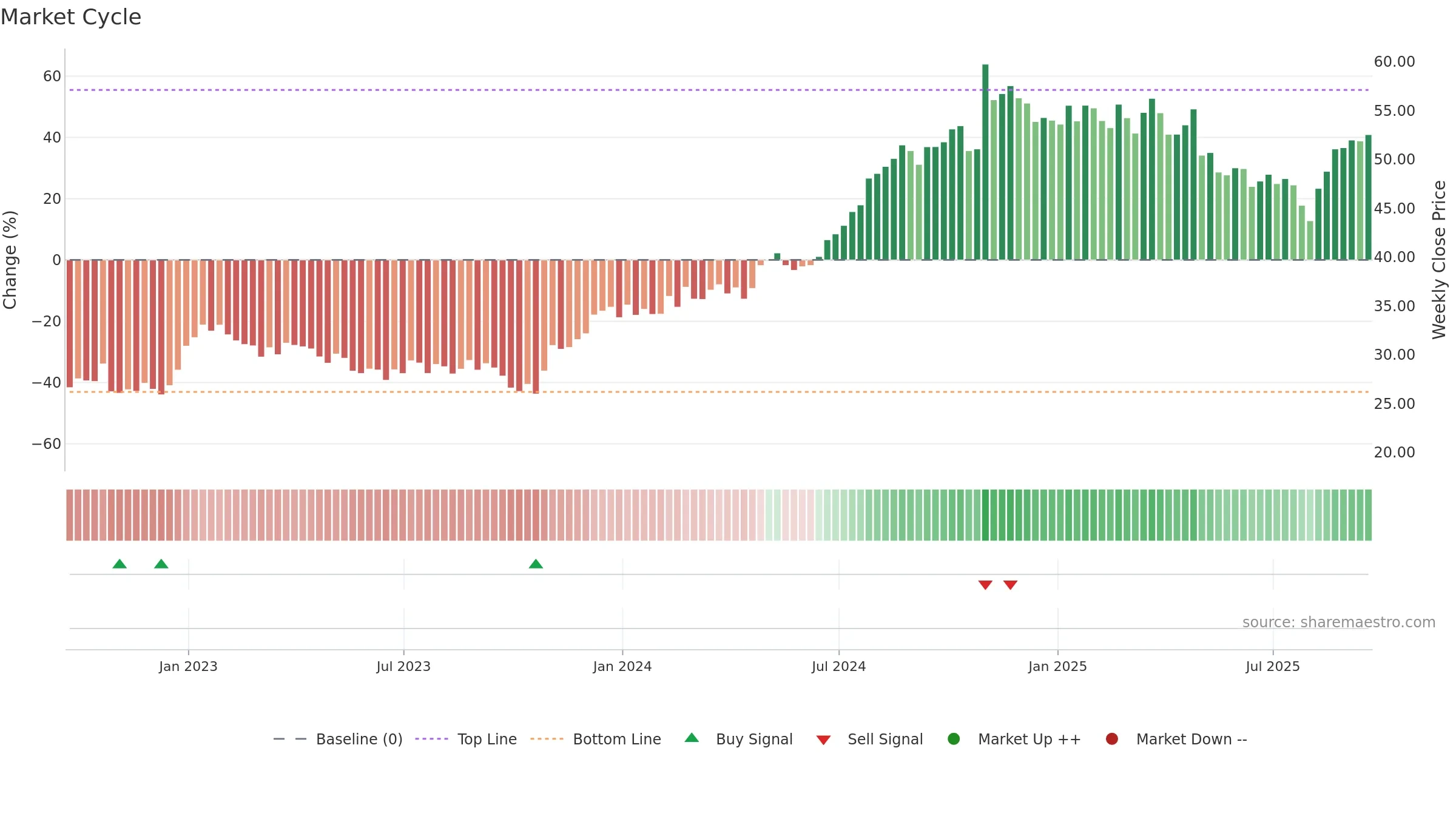This screenshot has width=1456, height=819.
Task: Click the tallest green bar above the top line
Action: [985, 162]
